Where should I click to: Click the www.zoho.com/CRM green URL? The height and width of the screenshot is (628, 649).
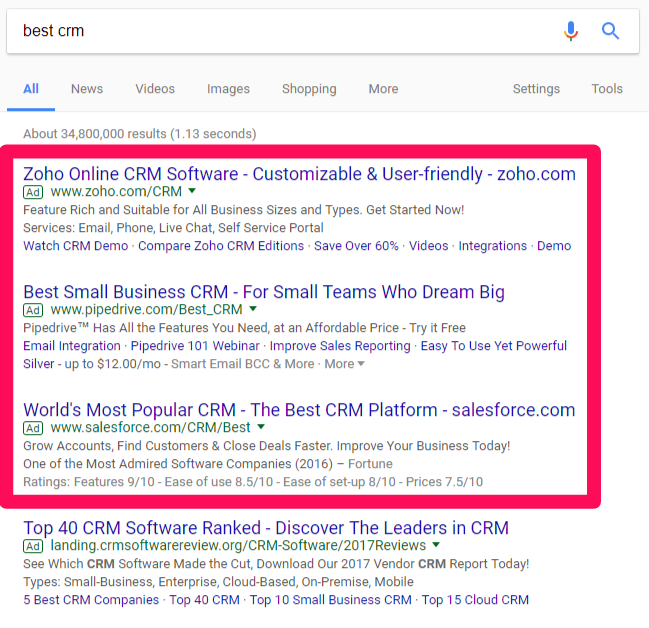(x=116, y=192)
